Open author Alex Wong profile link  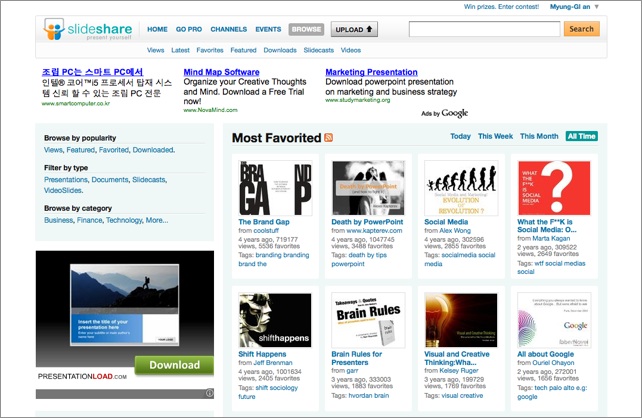click(x=455, y=230)
